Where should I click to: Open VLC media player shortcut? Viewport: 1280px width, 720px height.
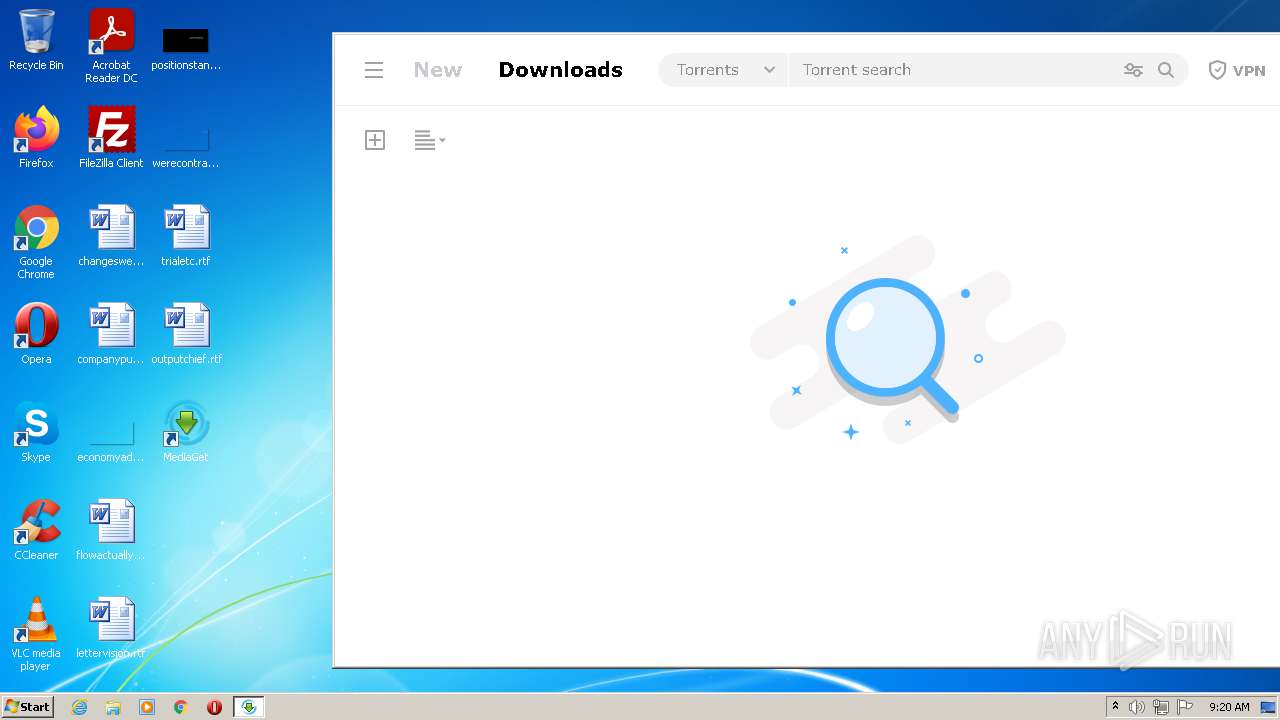[36, 634]
